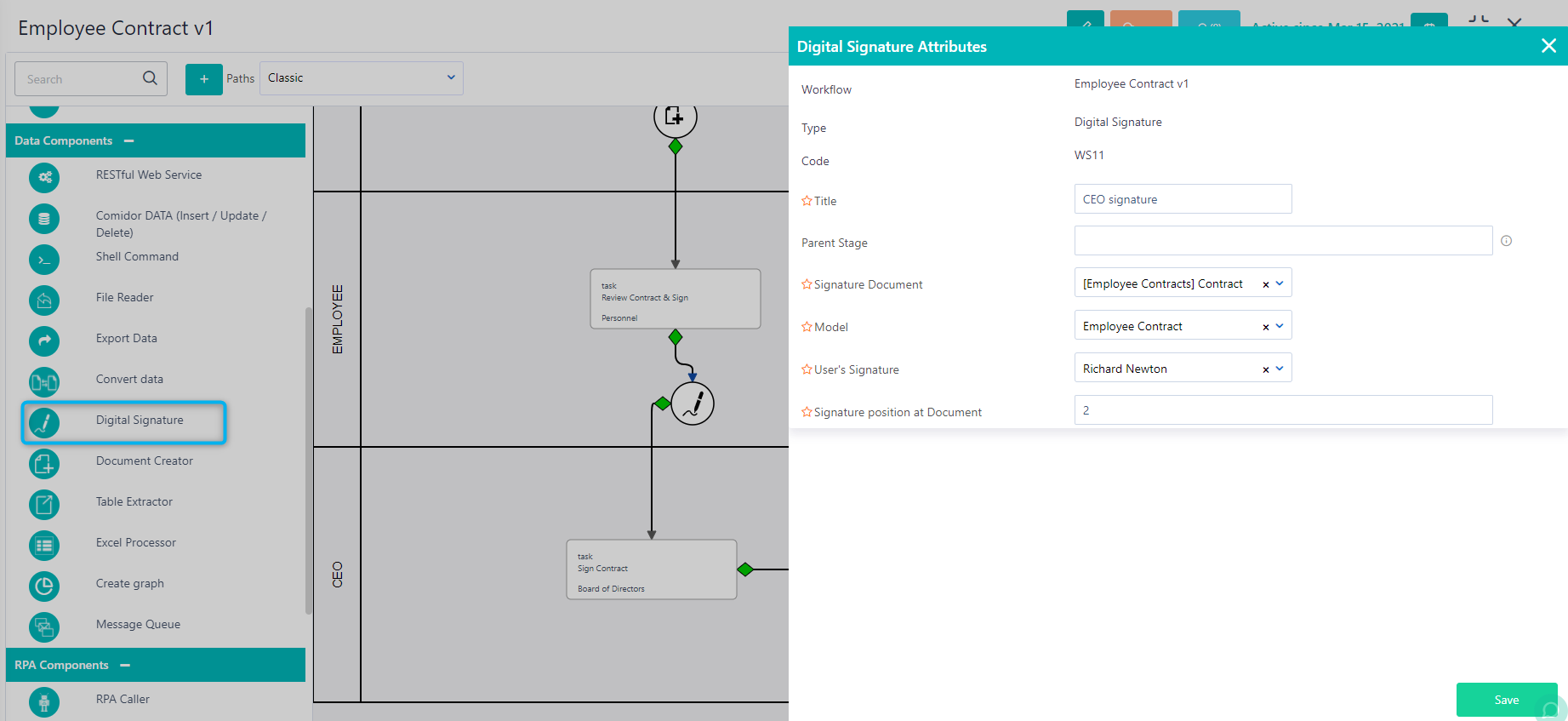Select the Shell Command component icon

click(x=44, y=260)
